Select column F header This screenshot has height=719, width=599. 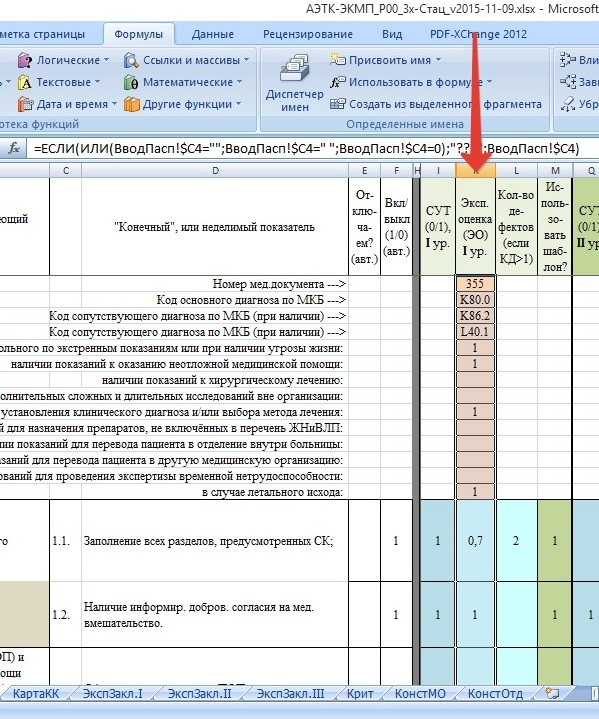[x=396, y=171]
